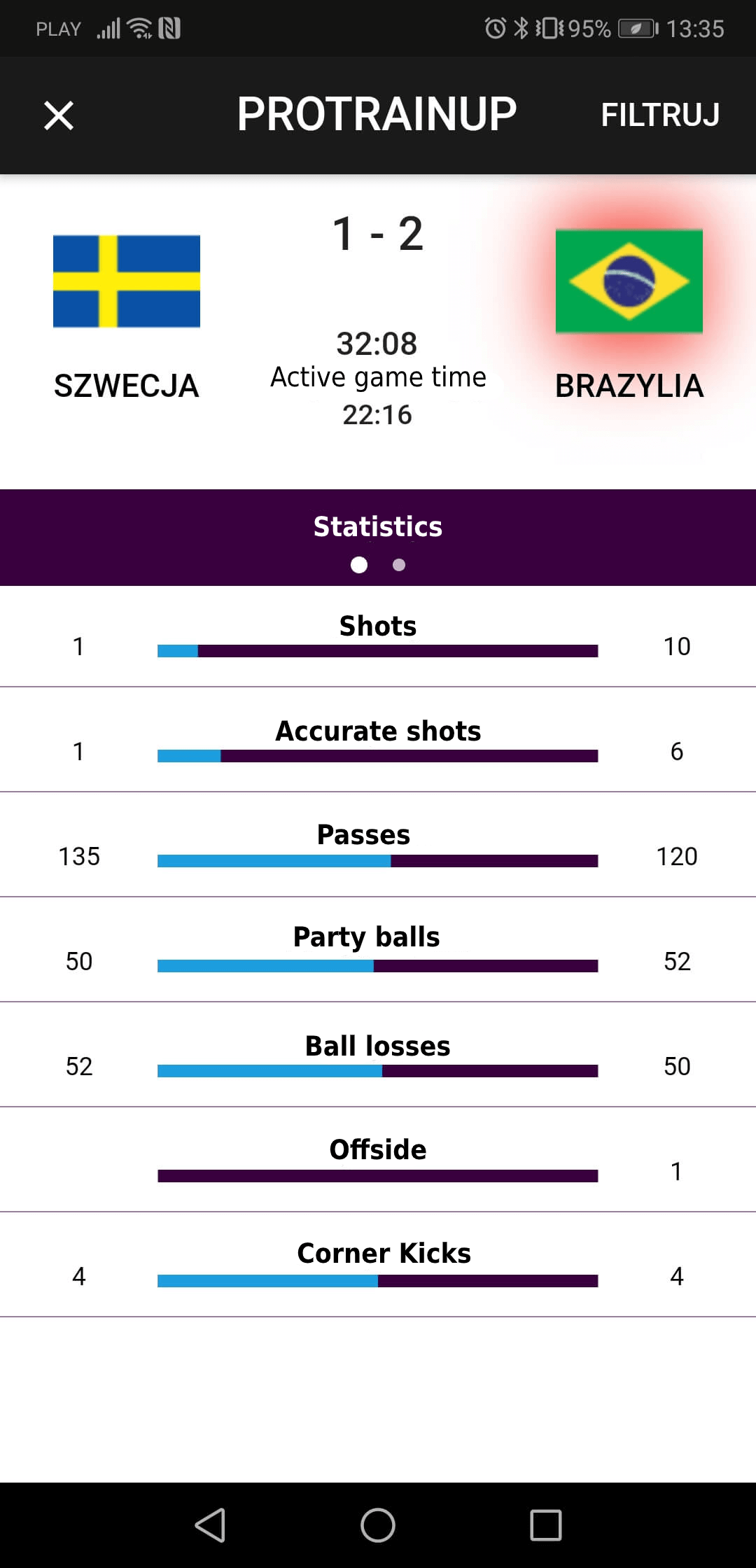
Task: Click the Shots comparison bar
Action: click(378, 651)
